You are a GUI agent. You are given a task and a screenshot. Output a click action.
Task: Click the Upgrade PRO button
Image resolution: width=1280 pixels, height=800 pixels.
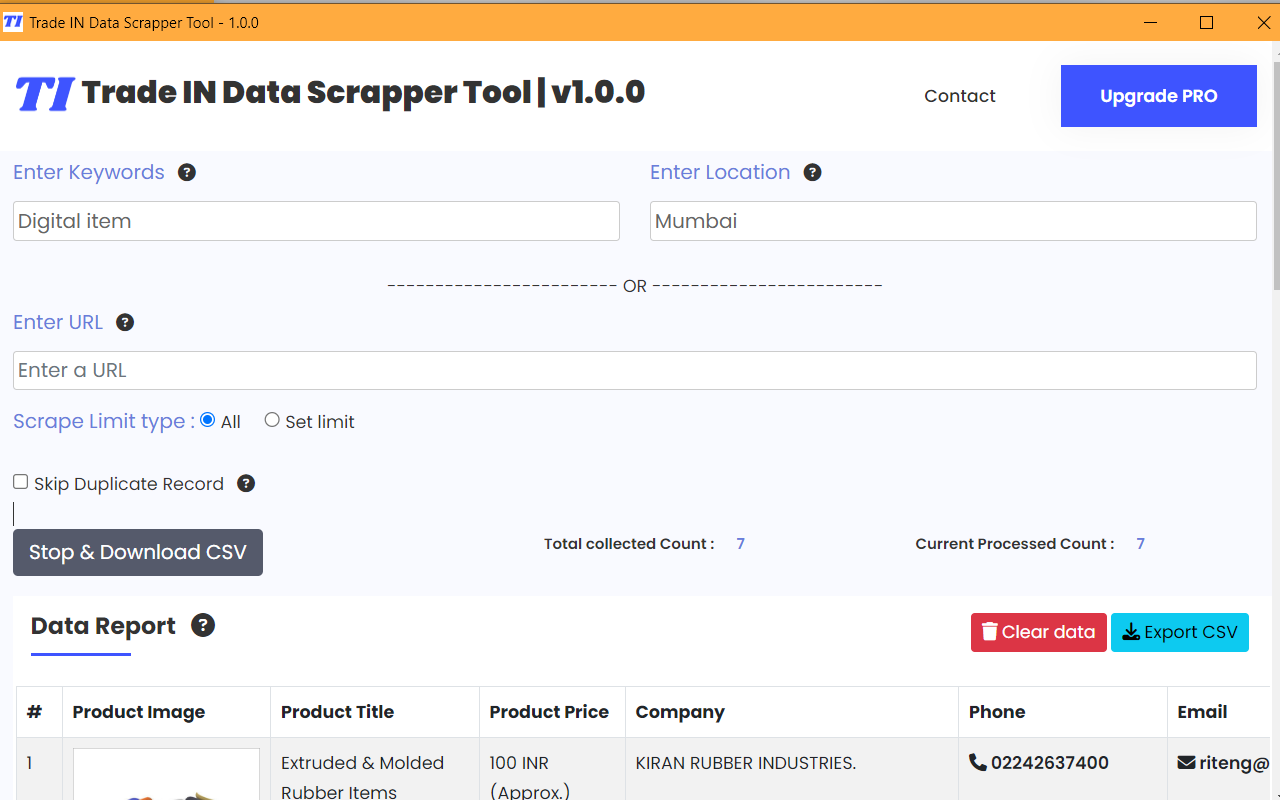(1159, 96)
